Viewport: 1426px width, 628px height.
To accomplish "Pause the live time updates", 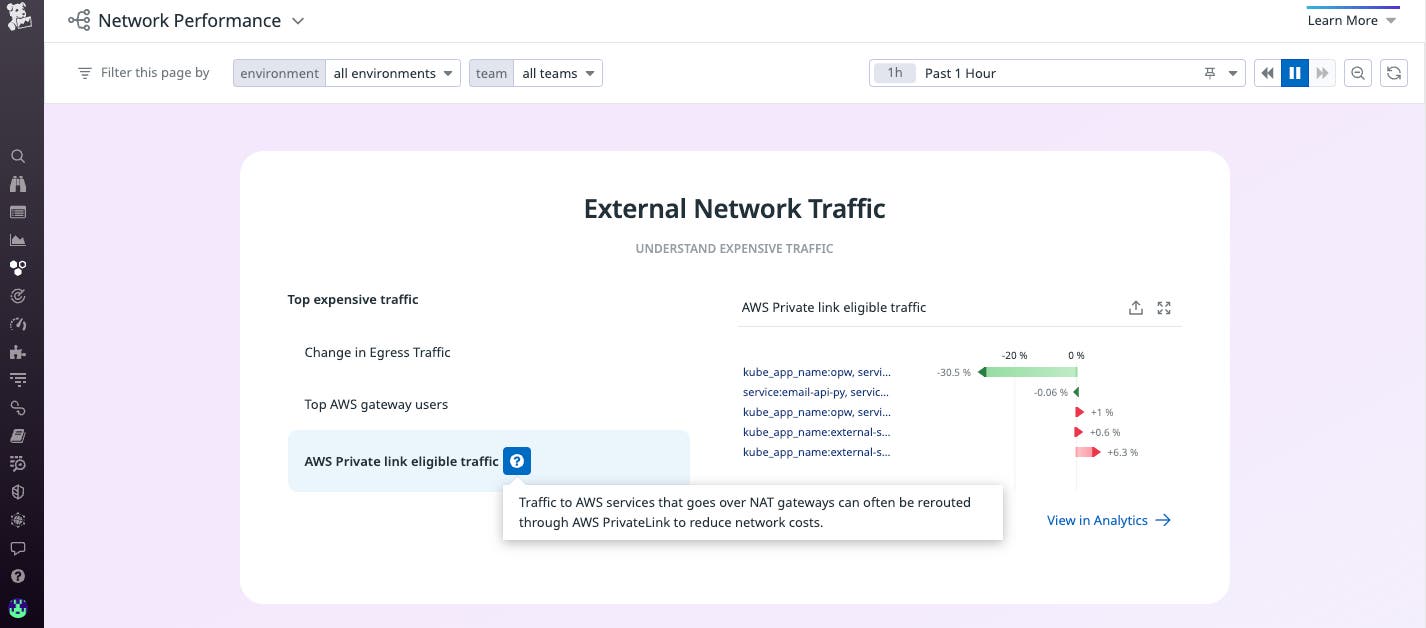I will 1295,72.
